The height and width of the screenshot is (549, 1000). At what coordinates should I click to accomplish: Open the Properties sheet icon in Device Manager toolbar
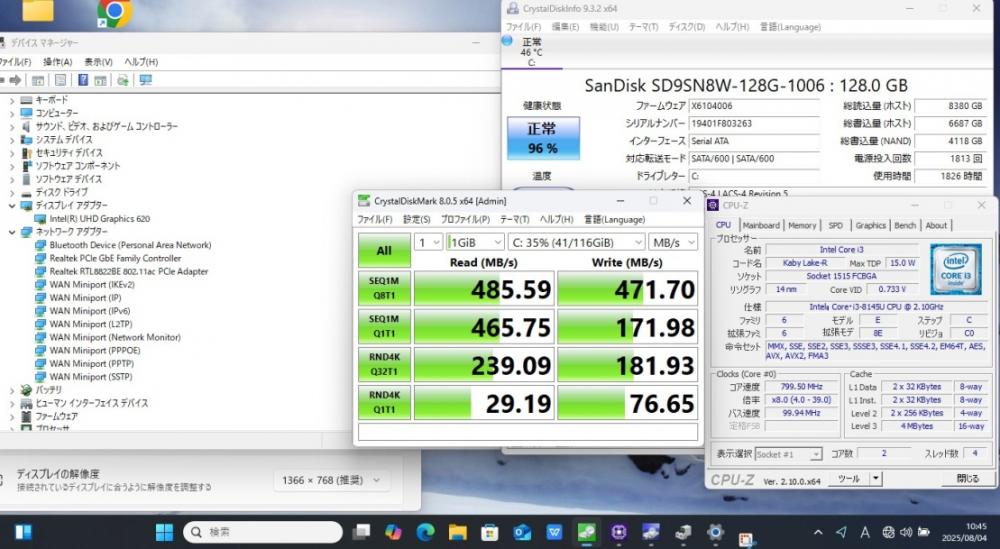[x=60, y=80]
